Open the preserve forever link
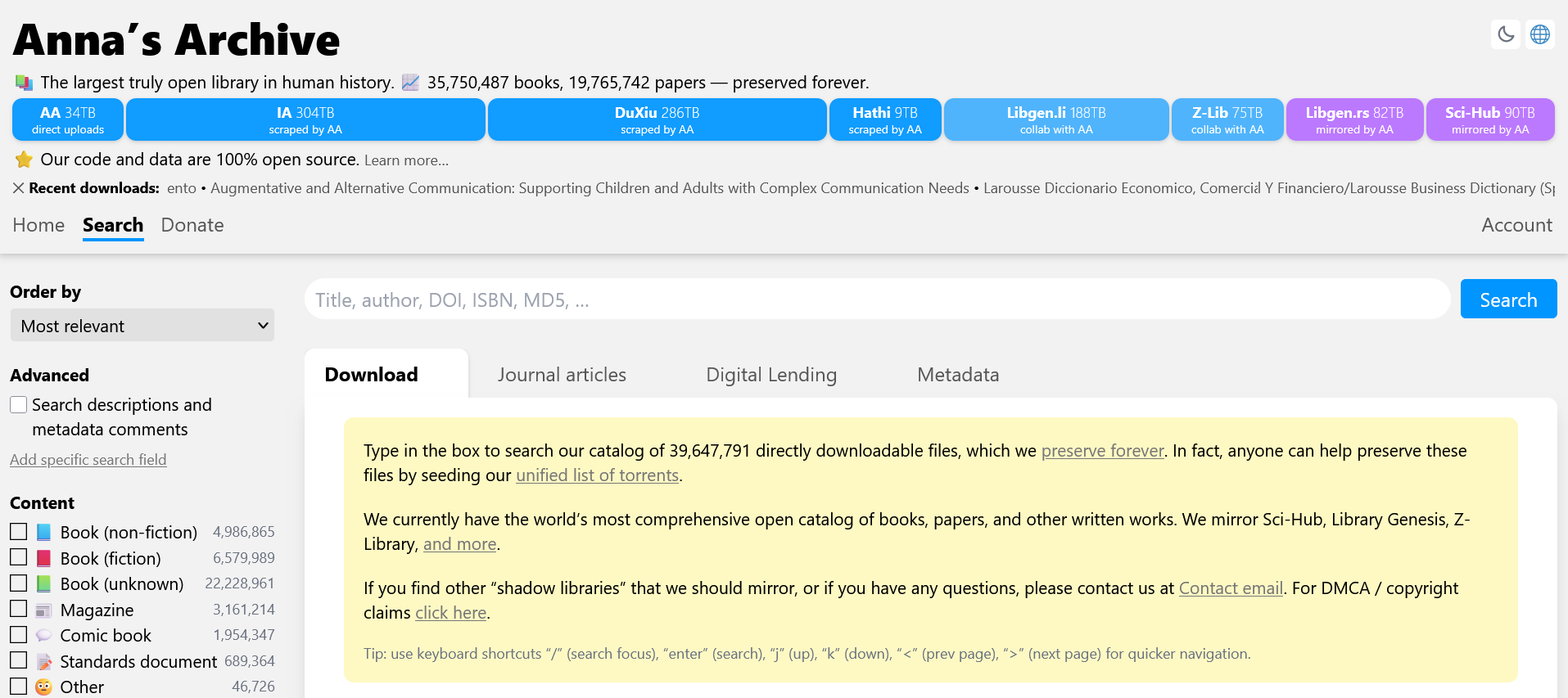This screenshot has width=1568, height=698. pos(1102,451)
